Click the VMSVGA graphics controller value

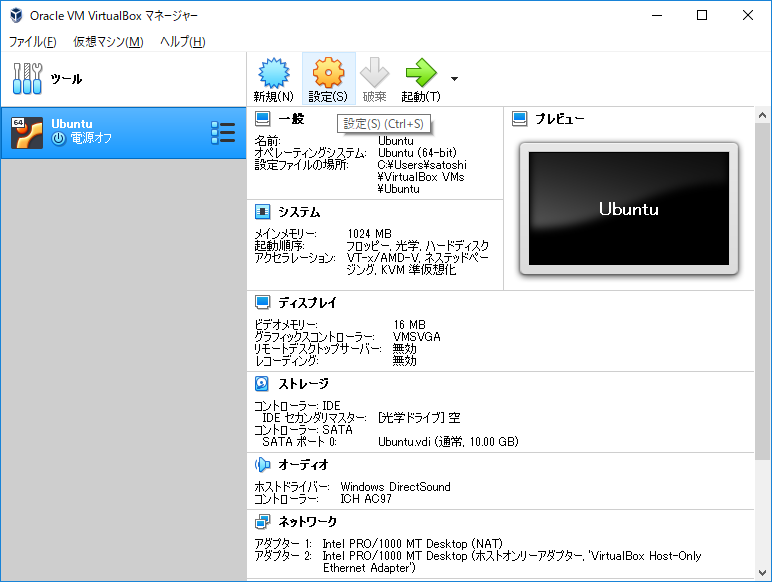(417, 337)
